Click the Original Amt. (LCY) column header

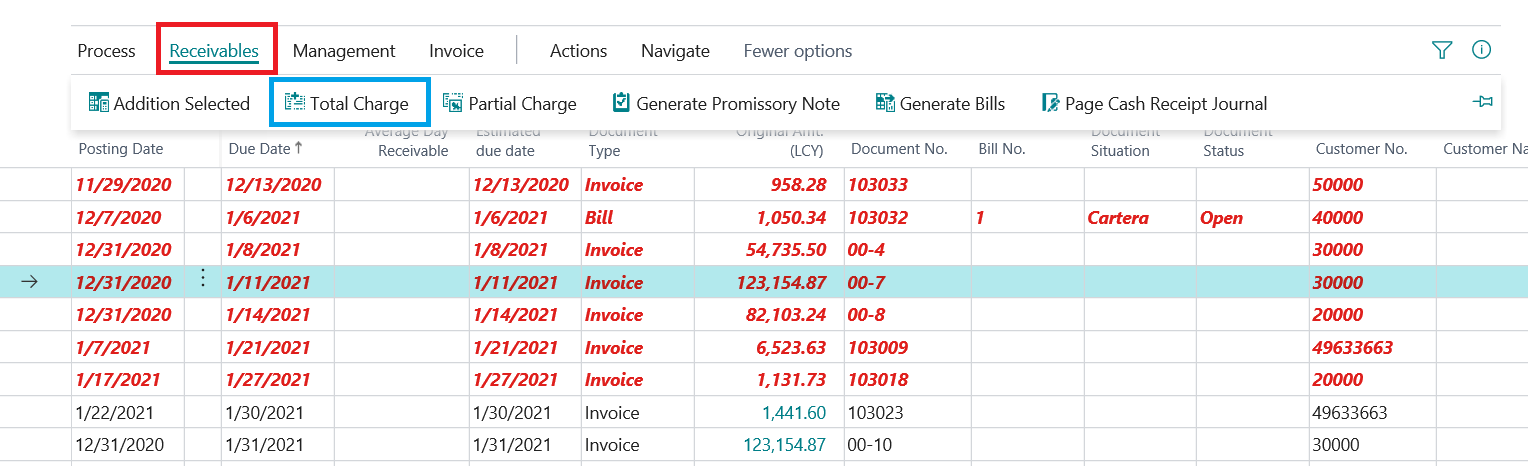click(780, 141)
